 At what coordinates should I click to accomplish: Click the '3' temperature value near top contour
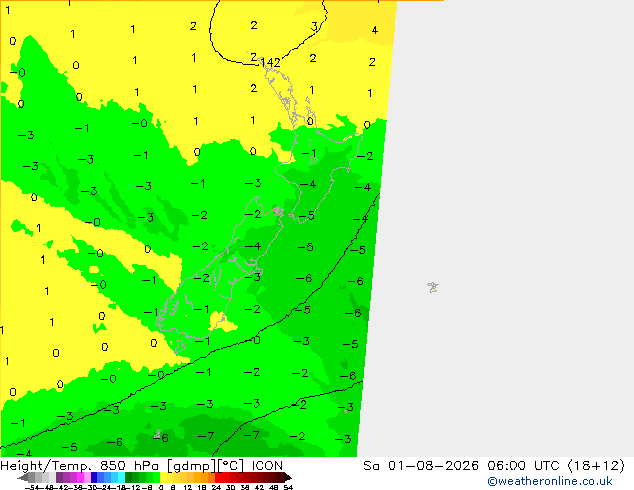314,27
